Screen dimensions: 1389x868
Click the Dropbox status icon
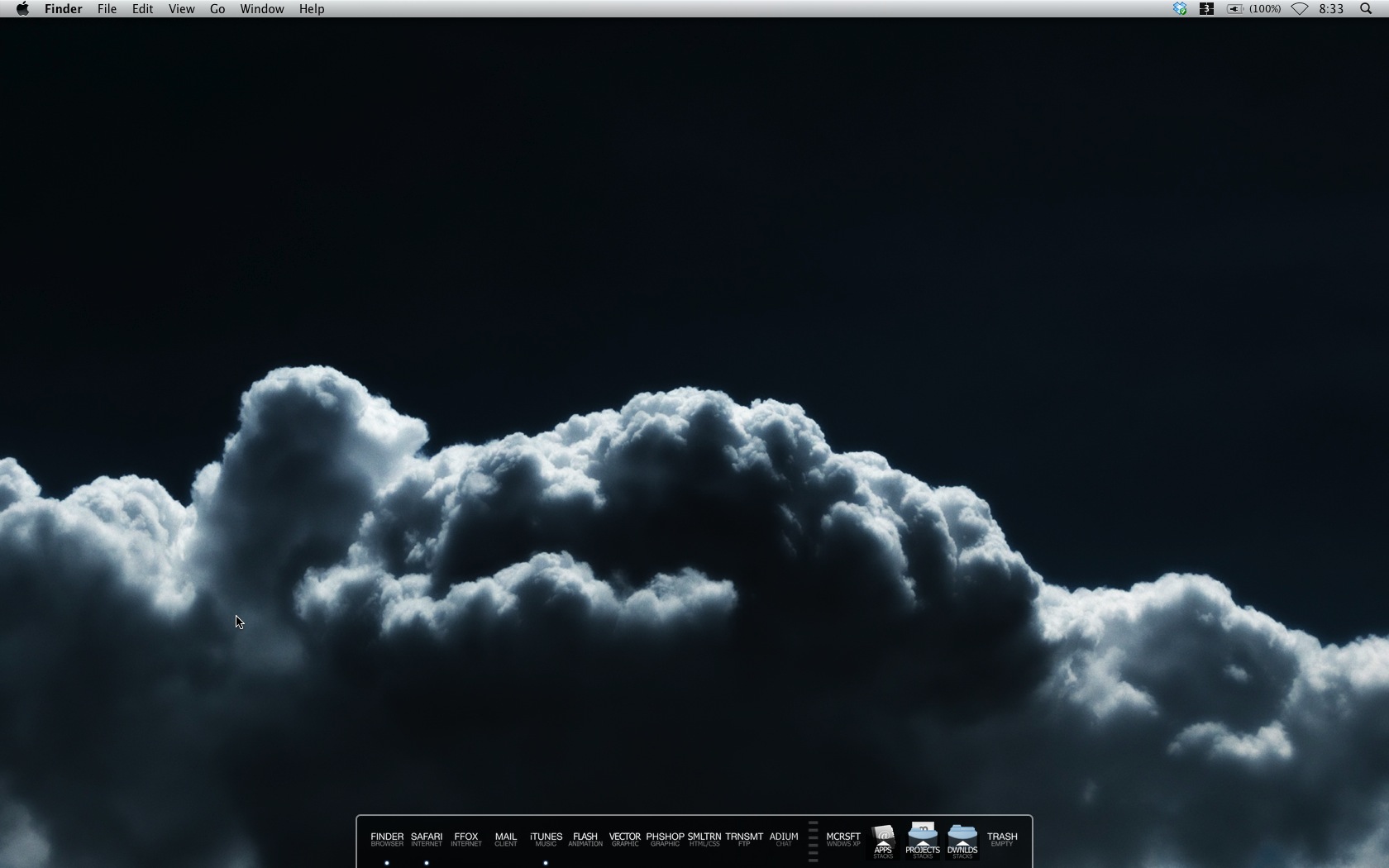point(1180,9)
